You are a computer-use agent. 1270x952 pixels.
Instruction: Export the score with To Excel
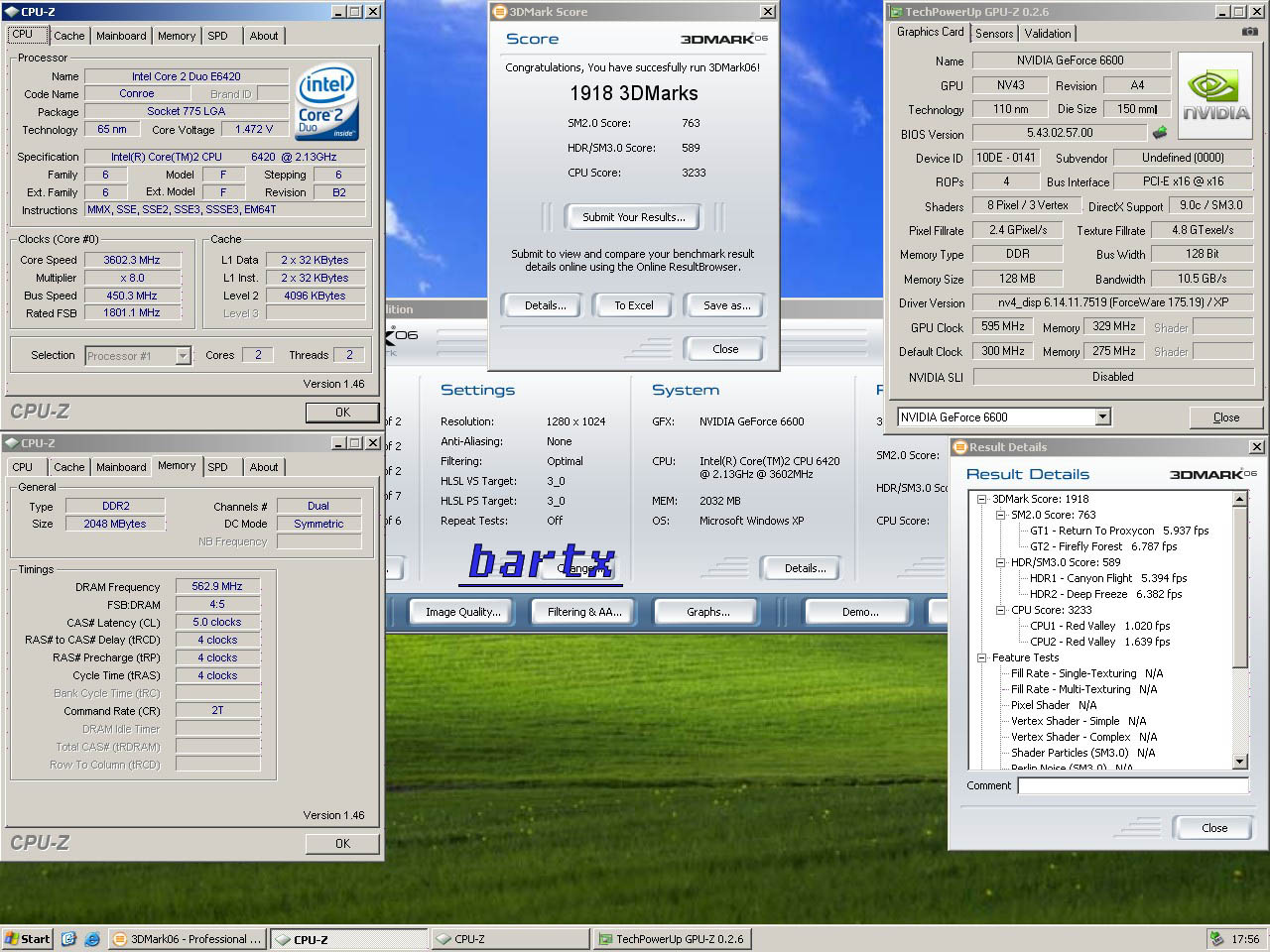pyautogui.click(x=633, y=305)
